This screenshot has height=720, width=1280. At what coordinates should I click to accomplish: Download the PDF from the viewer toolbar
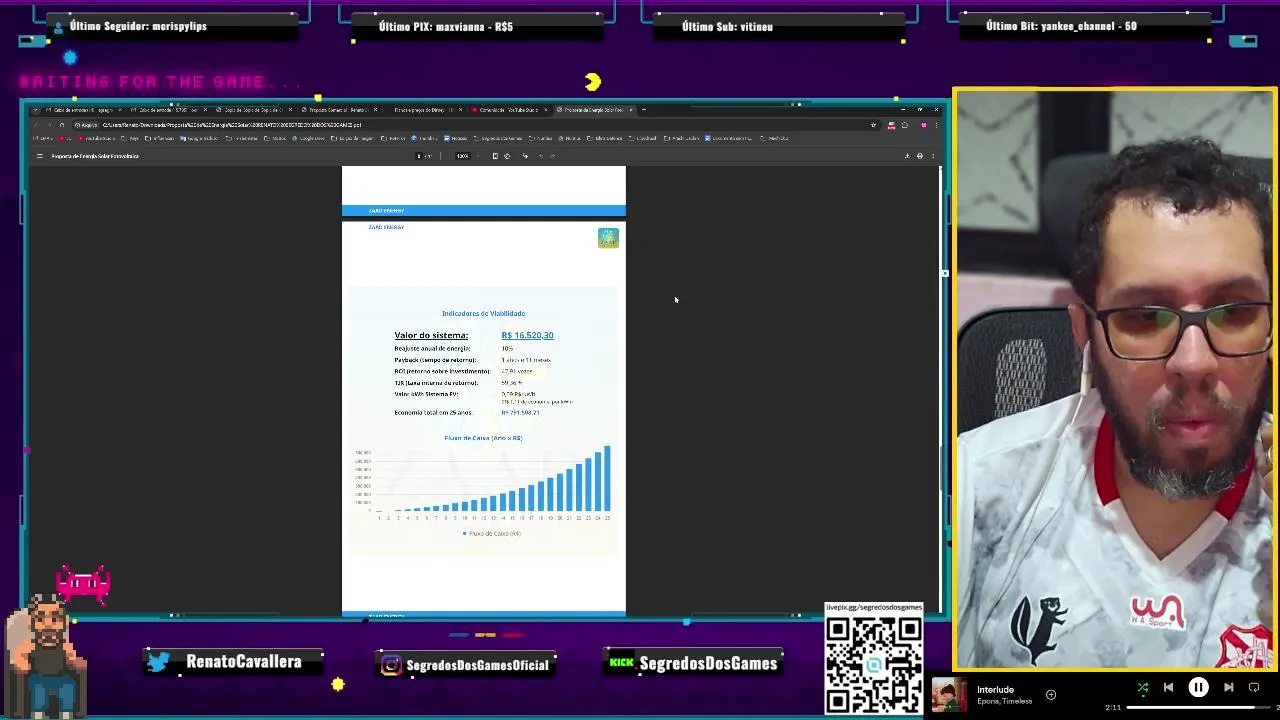[907, 156]
